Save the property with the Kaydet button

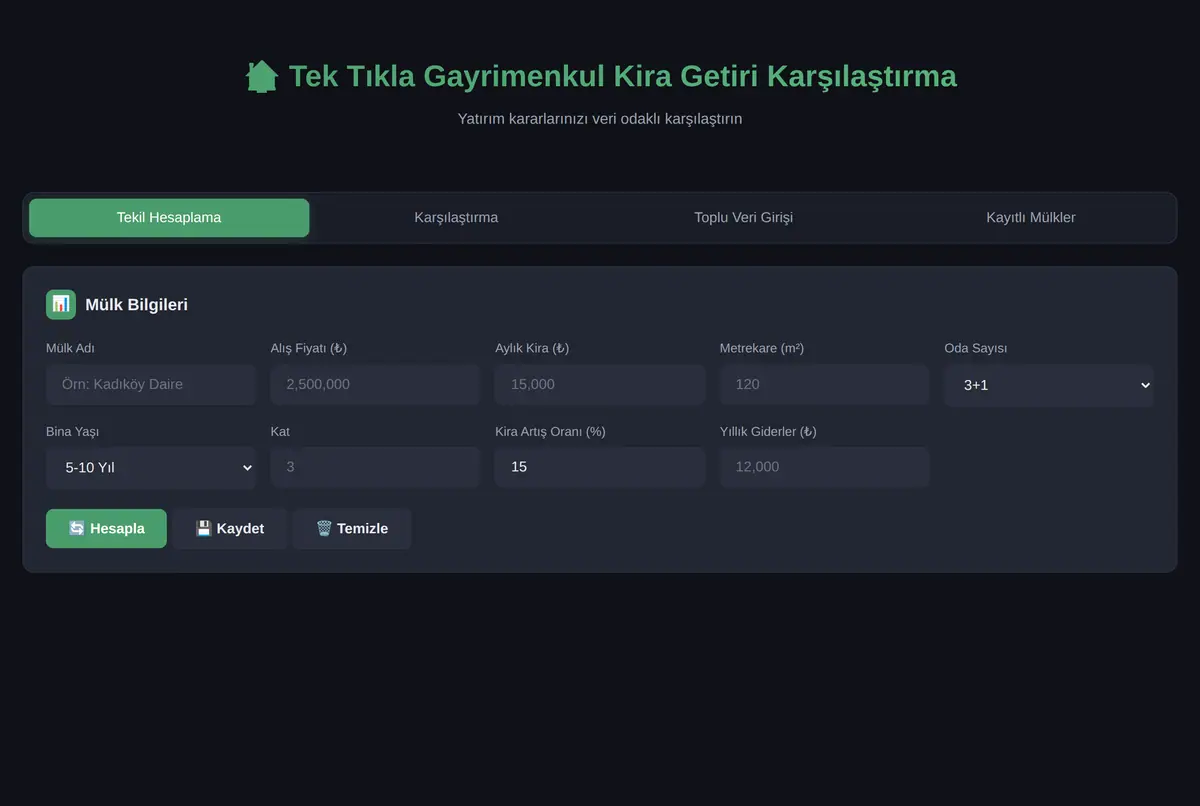pyautogui.click(x=230, y=528)
